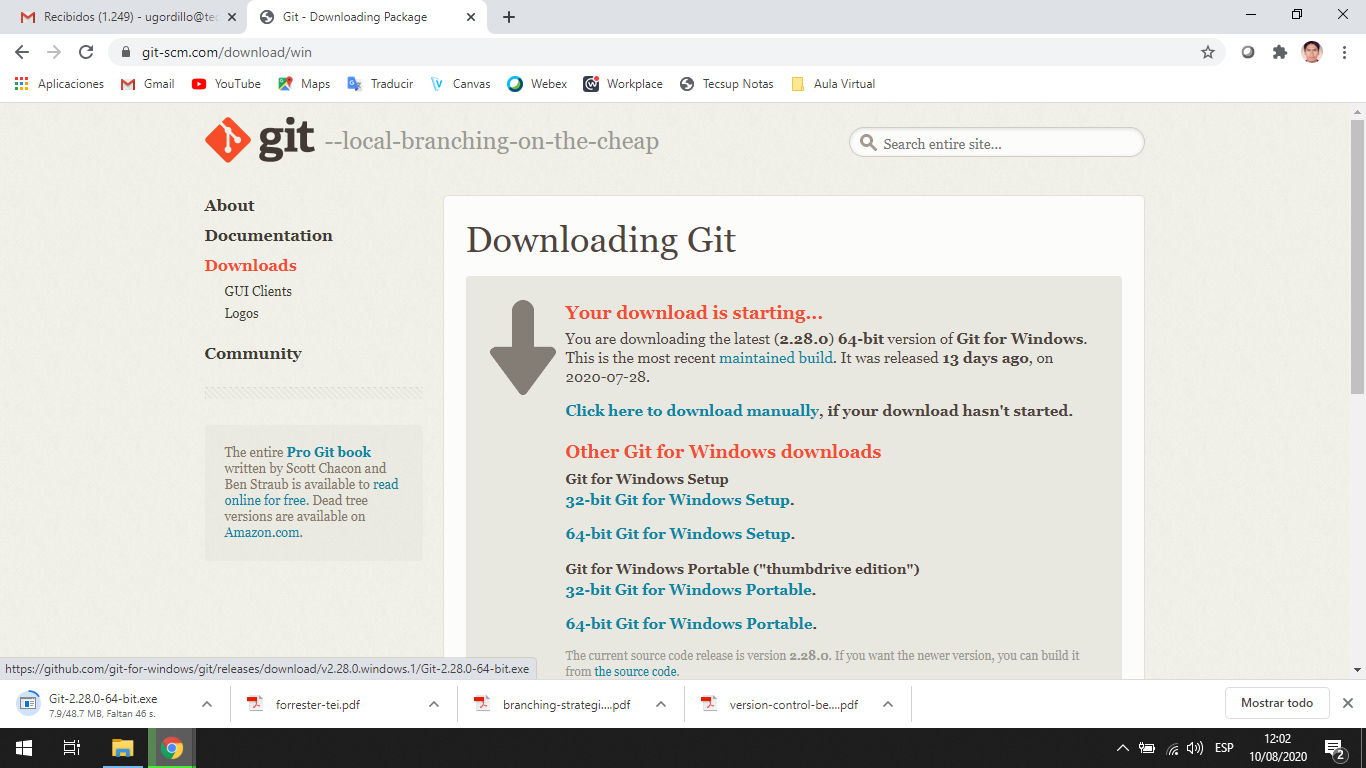Viewport: 1366px width, 768px height.
Task: Click the 'Click here to download manually' link
Action: click(691, 411)
